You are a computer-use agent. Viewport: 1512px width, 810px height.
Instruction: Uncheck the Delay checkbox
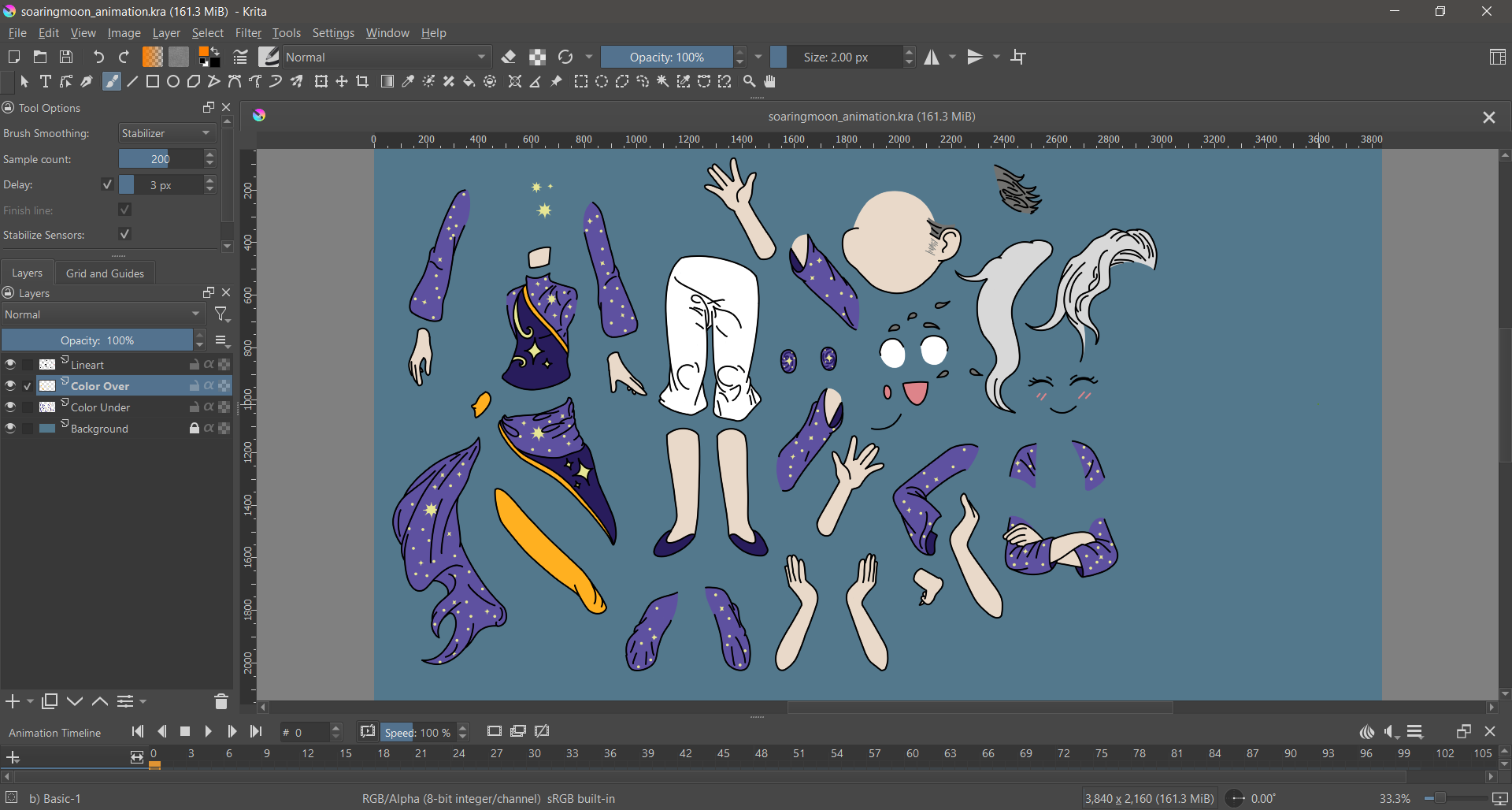(107, 184)
